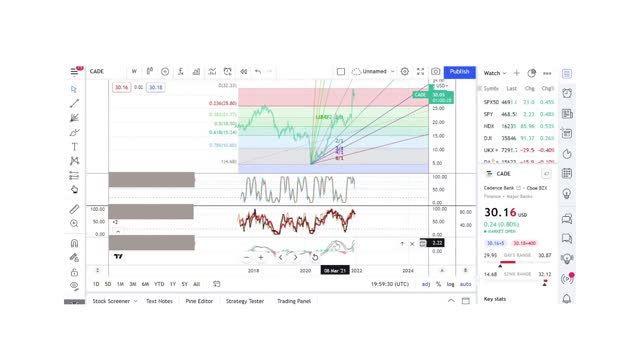Viewport: 640px width, 360px height.
Task: Open the Indicators fx menu
Action: point(180,71)
